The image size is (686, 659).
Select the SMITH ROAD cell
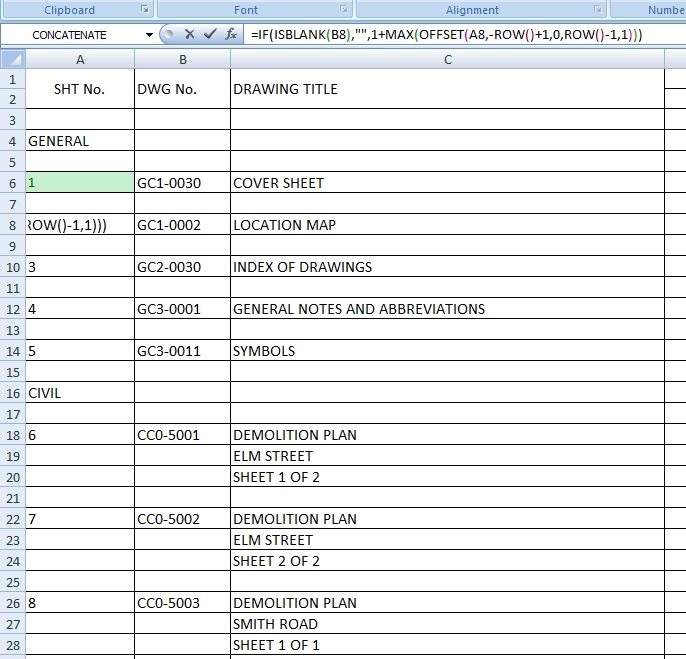[448, 624]
